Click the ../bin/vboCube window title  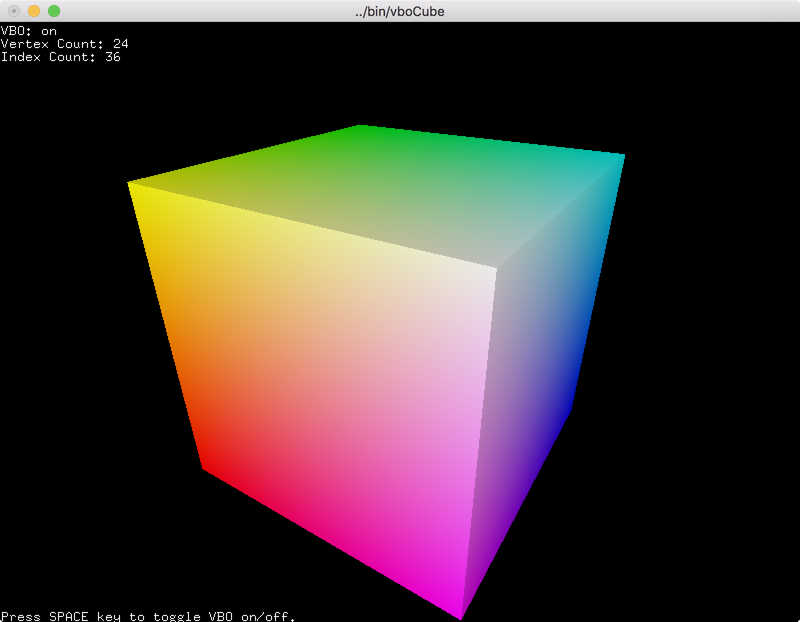pyautogui.click(x=399, y=11)
